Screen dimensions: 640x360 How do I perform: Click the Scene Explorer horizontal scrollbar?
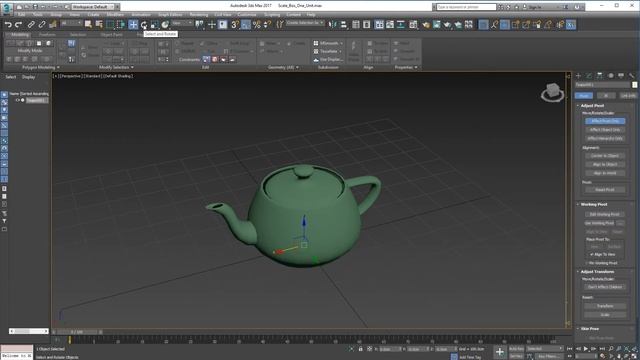pyautogui.click(x=29, y=331)
